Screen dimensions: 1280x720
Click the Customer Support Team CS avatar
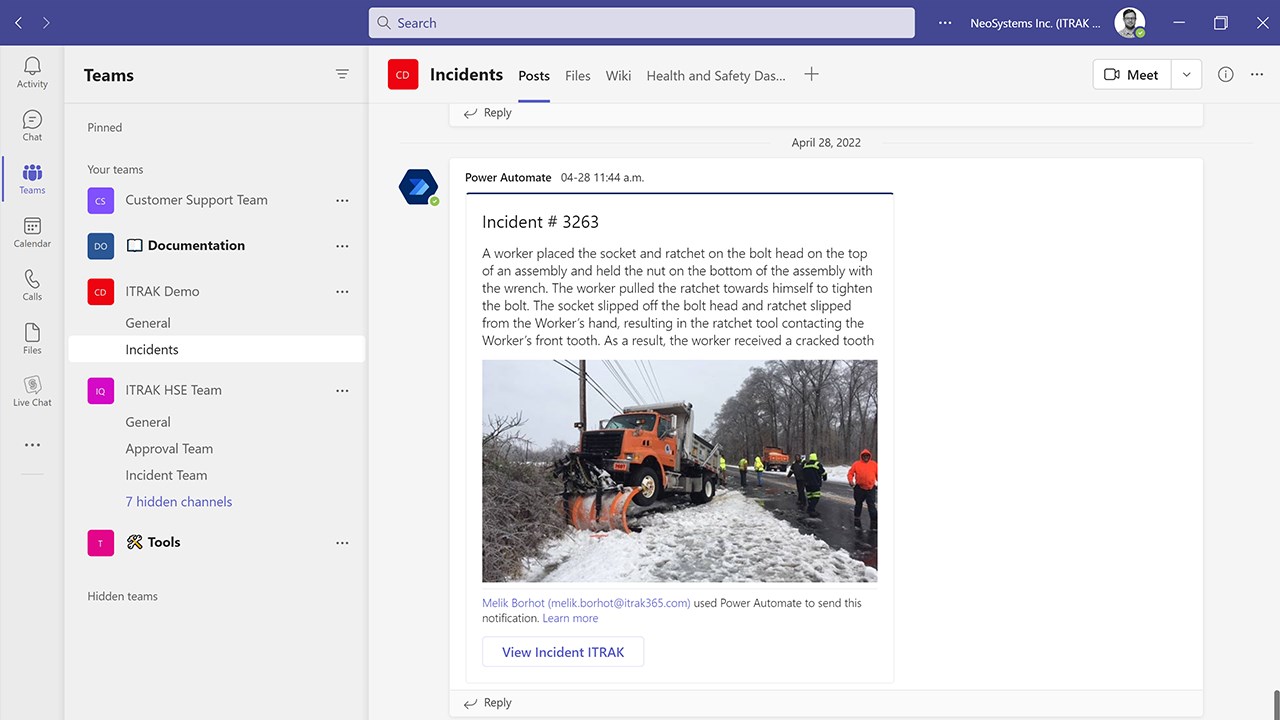coord(100,200)
